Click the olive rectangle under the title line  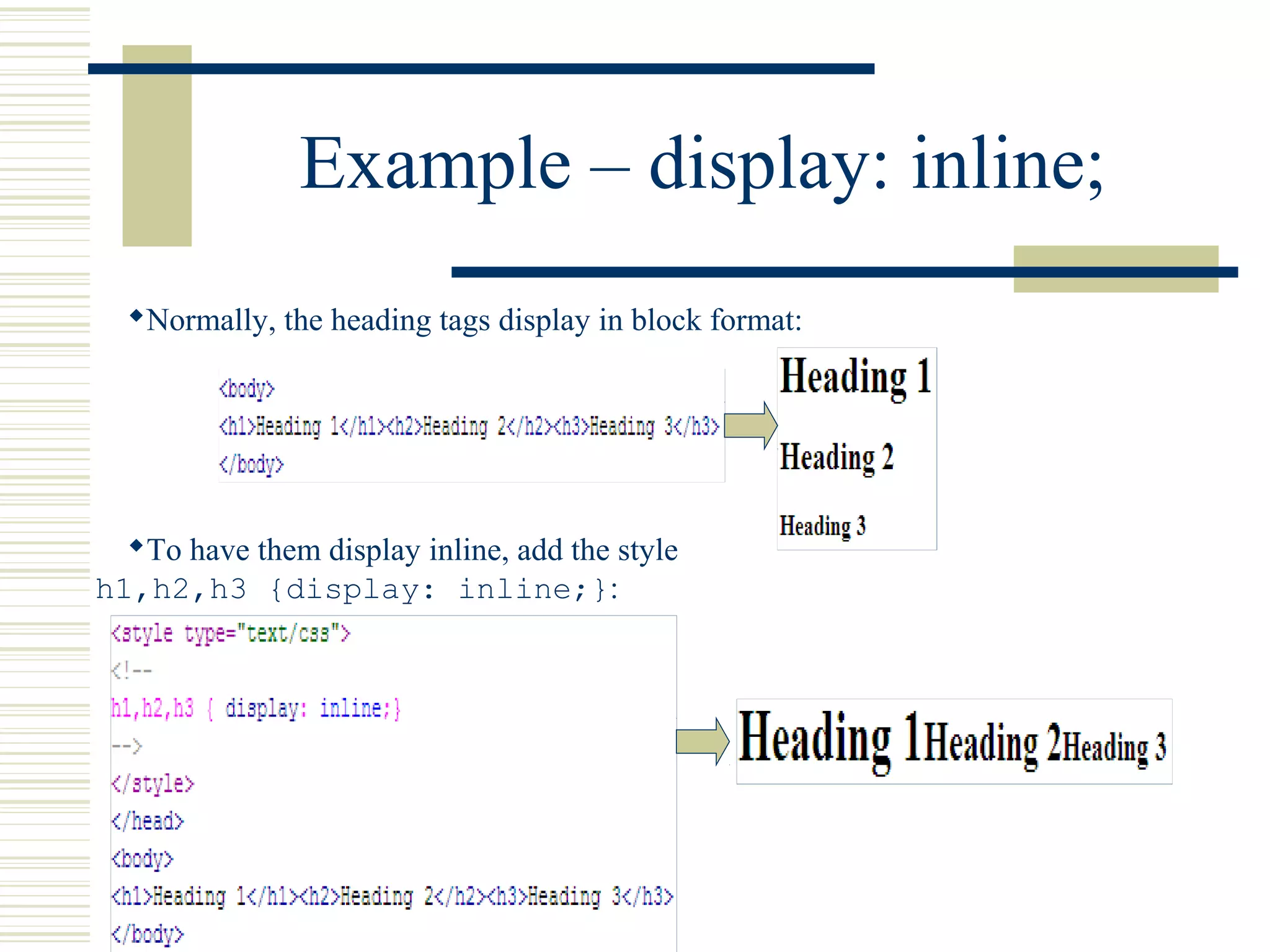click(1115, 284)
